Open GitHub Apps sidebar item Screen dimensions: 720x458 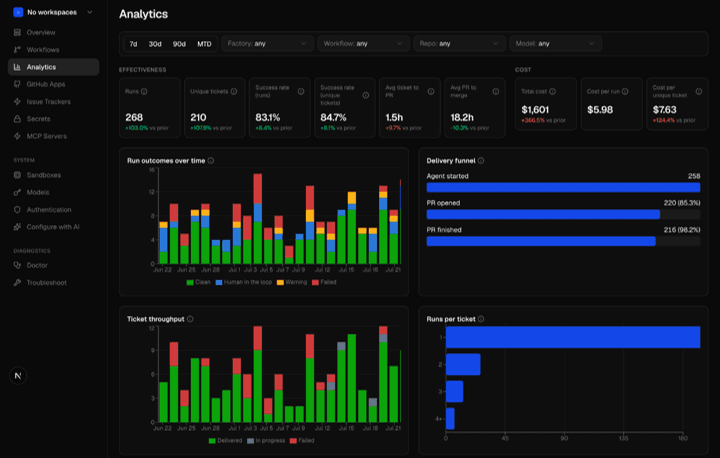pyautogui.click(x=53, y=84)
